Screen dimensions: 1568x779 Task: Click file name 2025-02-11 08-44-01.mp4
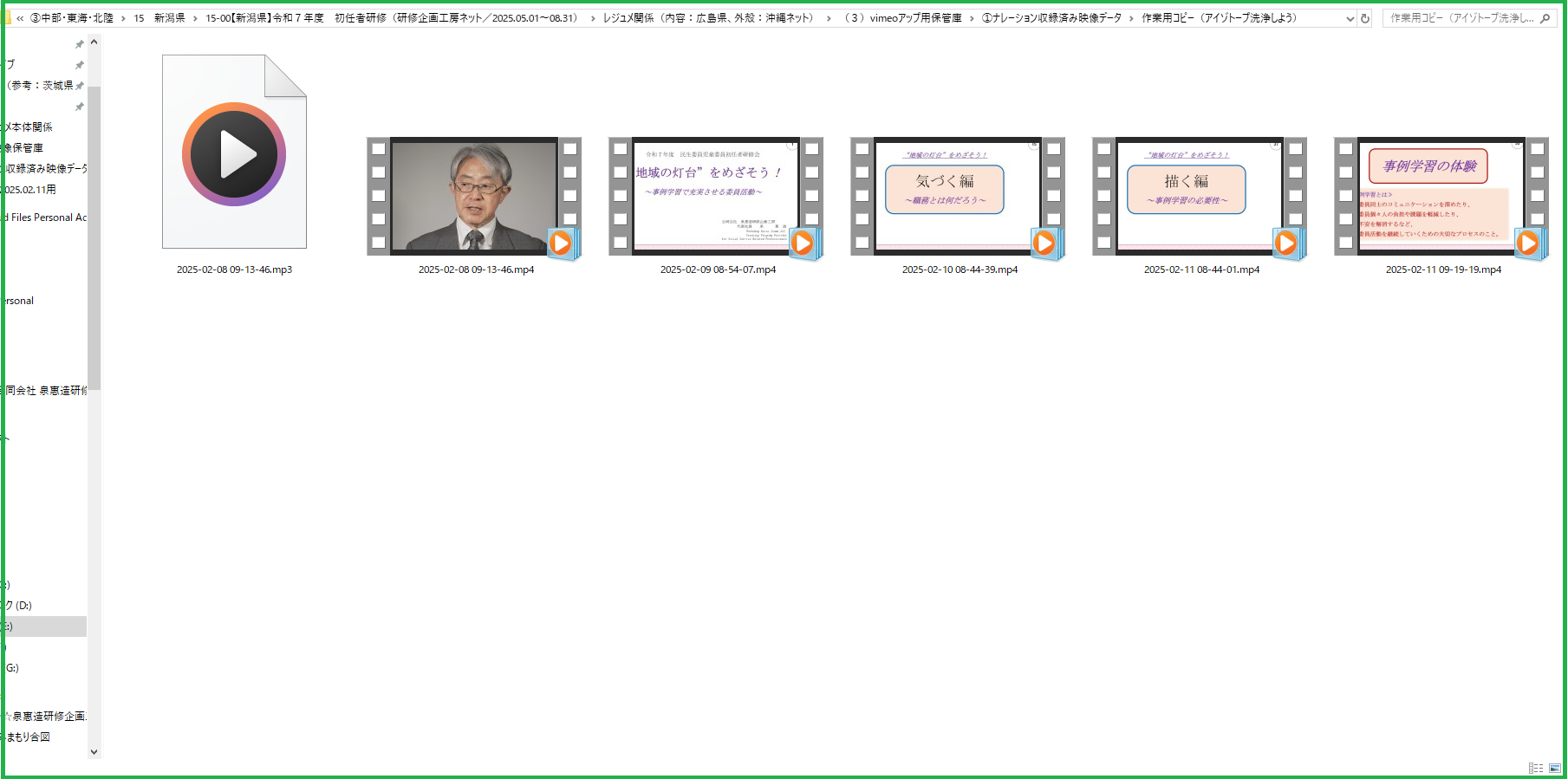point(1201,269)
